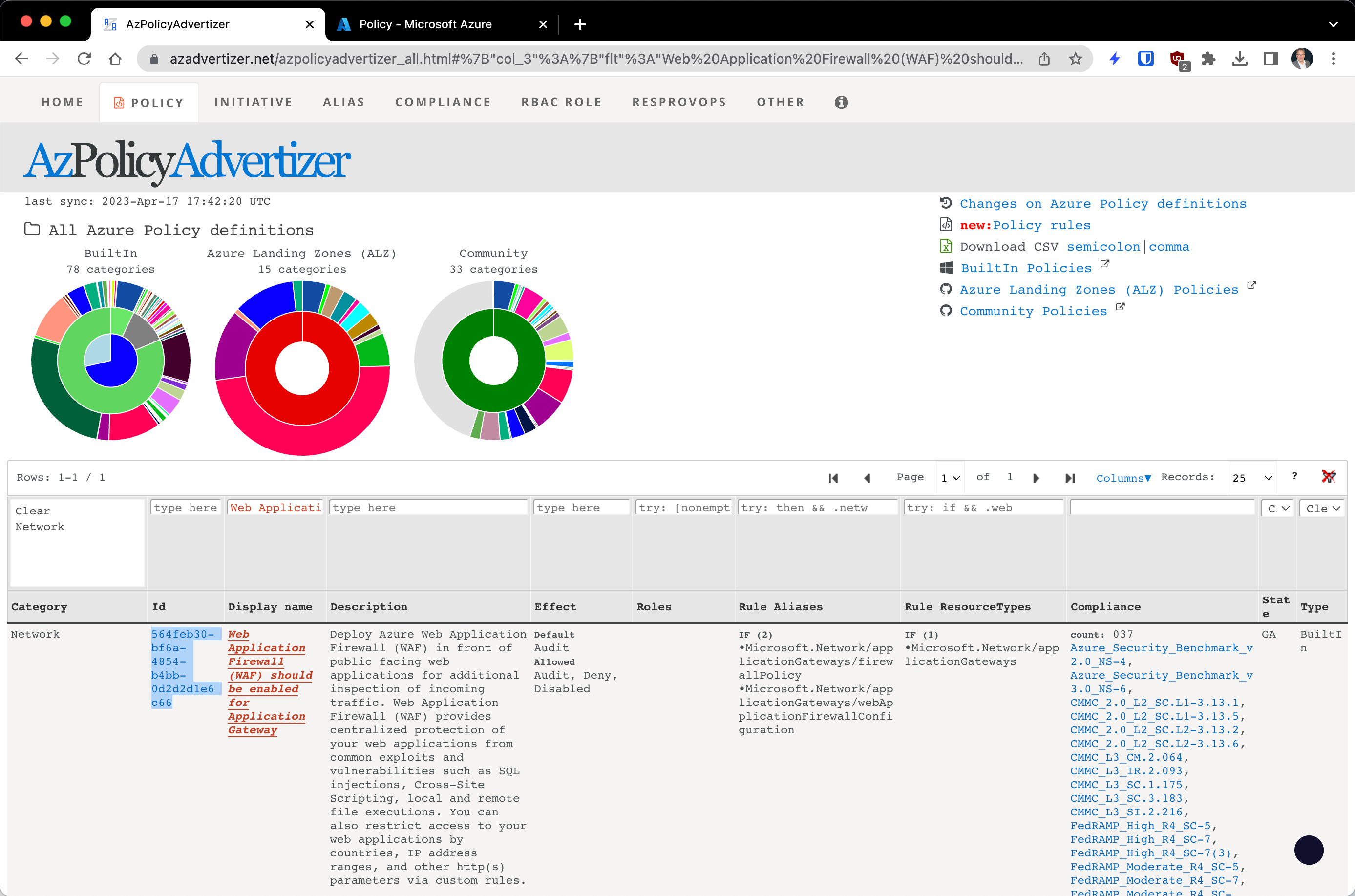This screenshot has height=896, width=1355.
Task: Click the table help question mark
Action: click(1294, 476)
